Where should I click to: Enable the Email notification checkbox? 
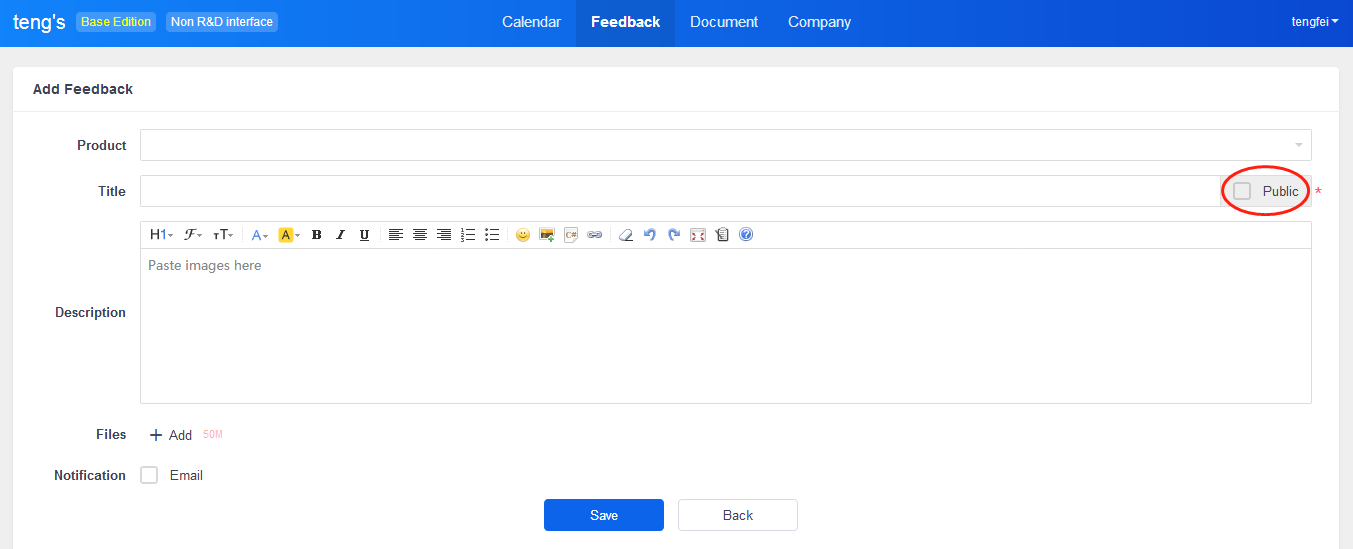pos(149,475)
